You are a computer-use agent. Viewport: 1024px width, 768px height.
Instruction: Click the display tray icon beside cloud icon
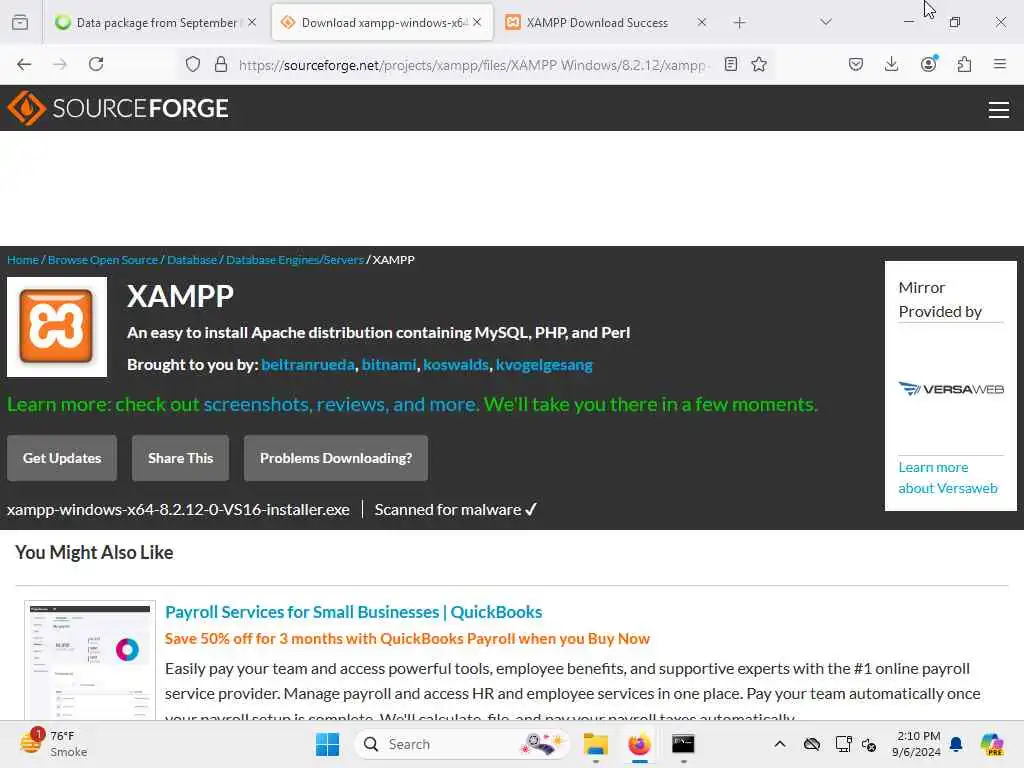pyautogui.click(x=843, y=744)
